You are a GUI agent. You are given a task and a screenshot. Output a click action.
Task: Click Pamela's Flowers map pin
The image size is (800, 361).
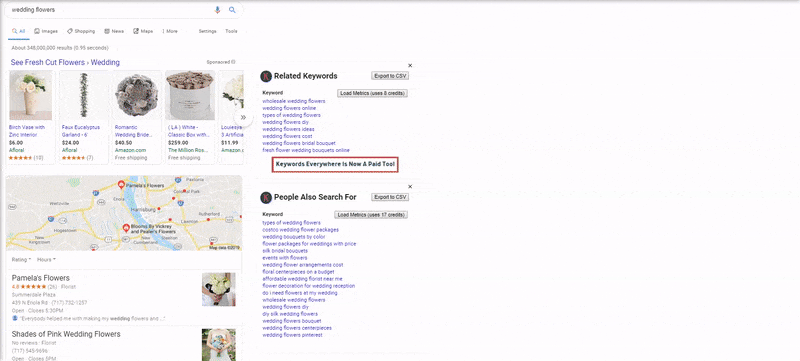[x=121, y=185]
